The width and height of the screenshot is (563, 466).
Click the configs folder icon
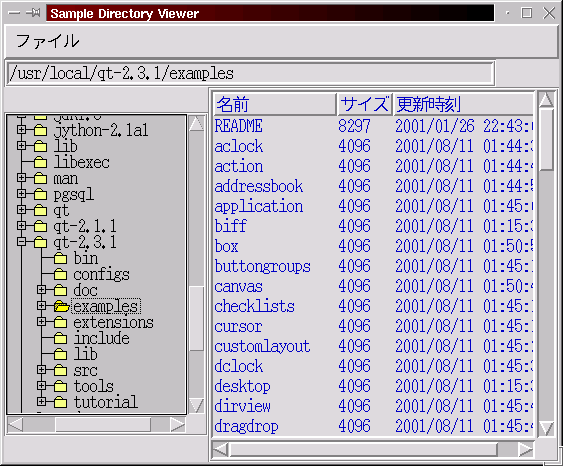tap(60, 274)
